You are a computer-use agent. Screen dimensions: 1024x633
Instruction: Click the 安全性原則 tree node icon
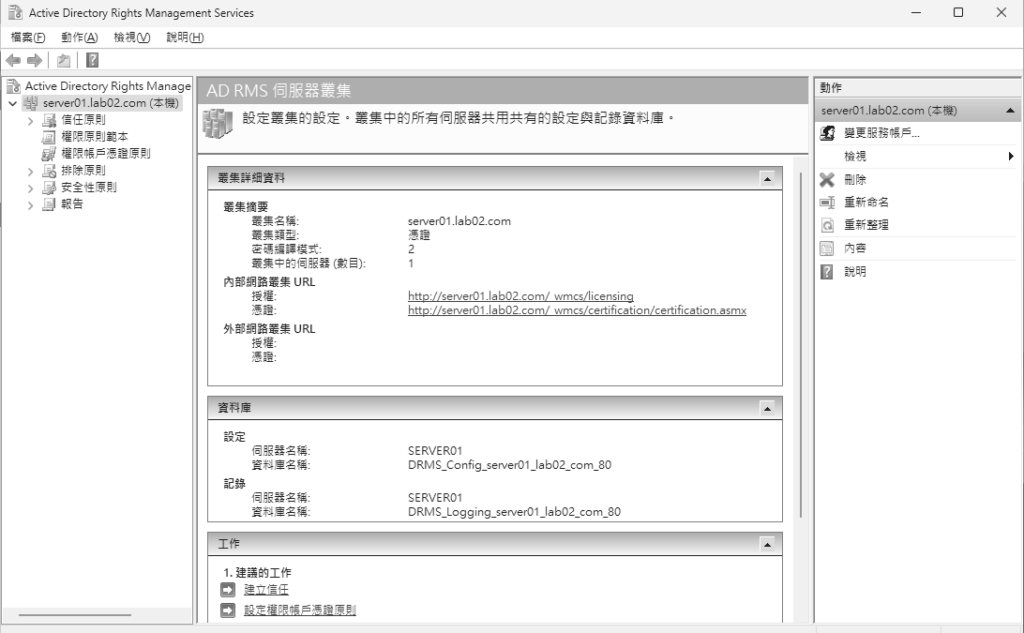49,187
